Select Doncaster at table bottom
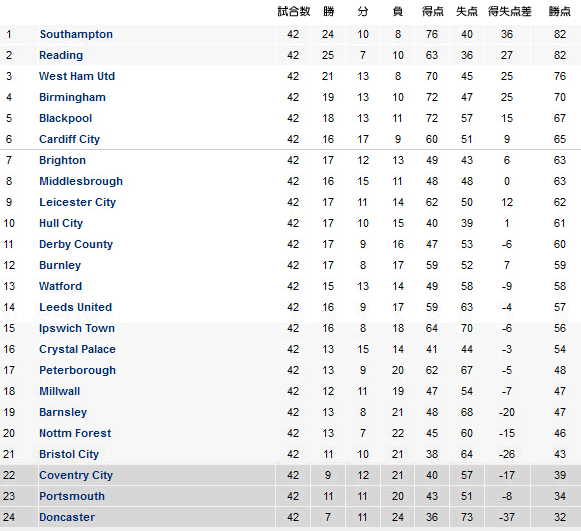Image resolution: width=581 pixels, height=531 pixels. coord(67,517)
